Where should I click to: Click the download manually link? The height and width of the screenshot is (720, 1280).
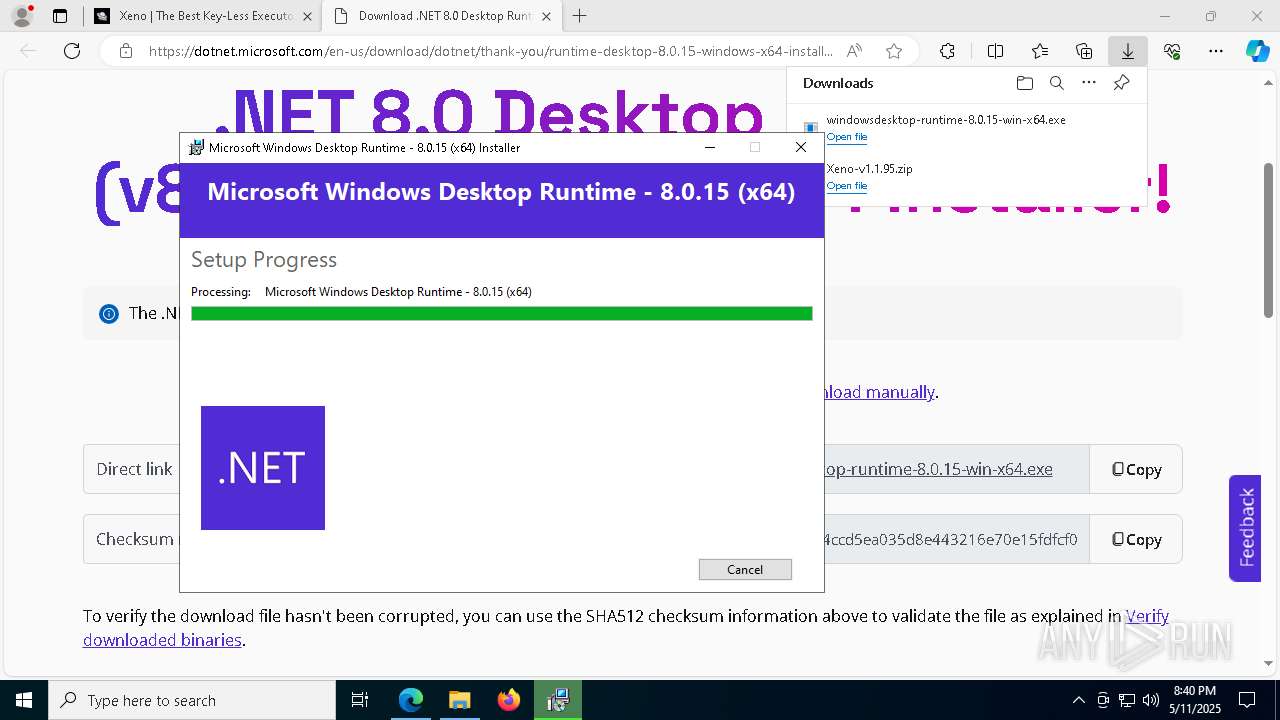(880, 392)
